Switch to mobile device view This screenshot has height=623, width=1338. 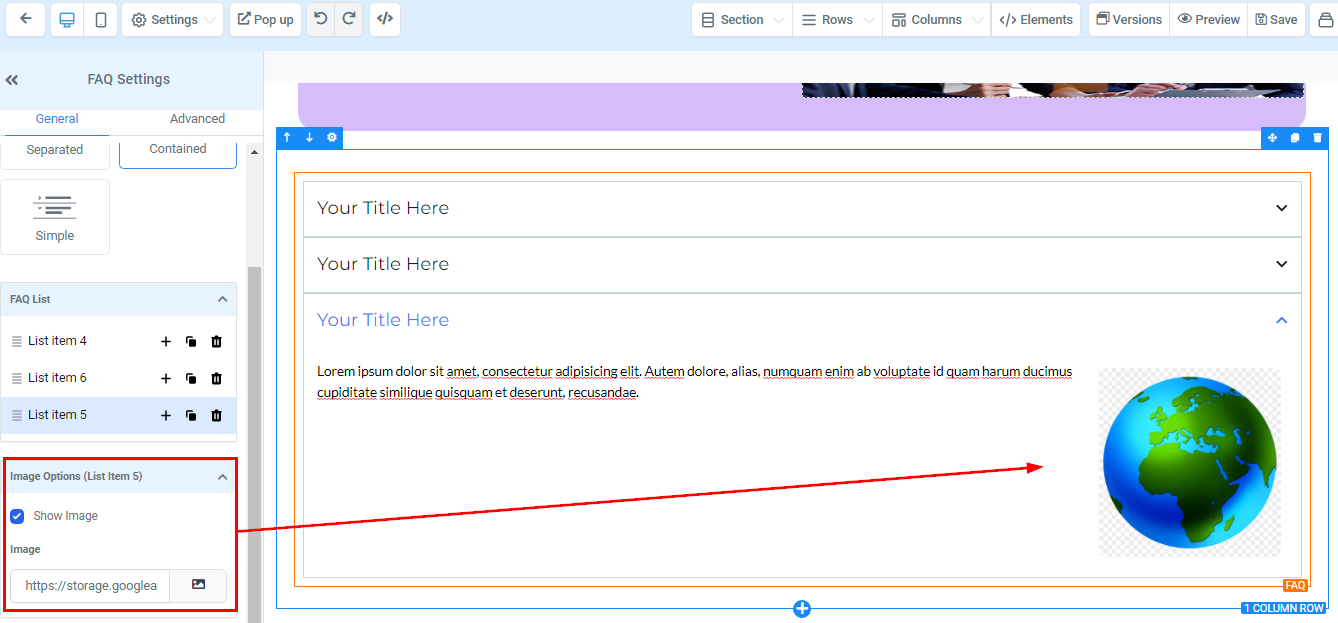tap(100, 20)
